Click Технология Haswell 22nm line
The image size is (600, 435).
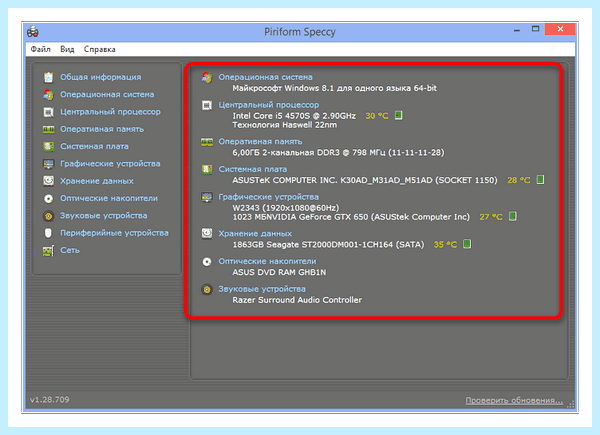click(285, 125)
